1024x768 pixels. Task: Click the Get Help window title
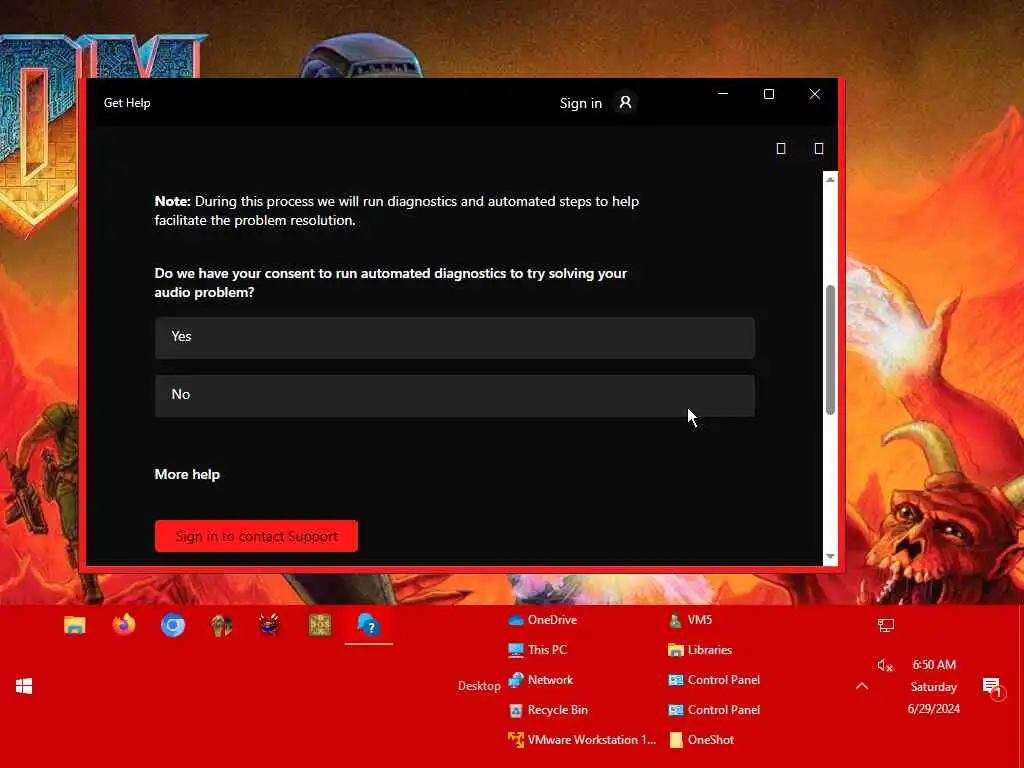coord(127,103)
